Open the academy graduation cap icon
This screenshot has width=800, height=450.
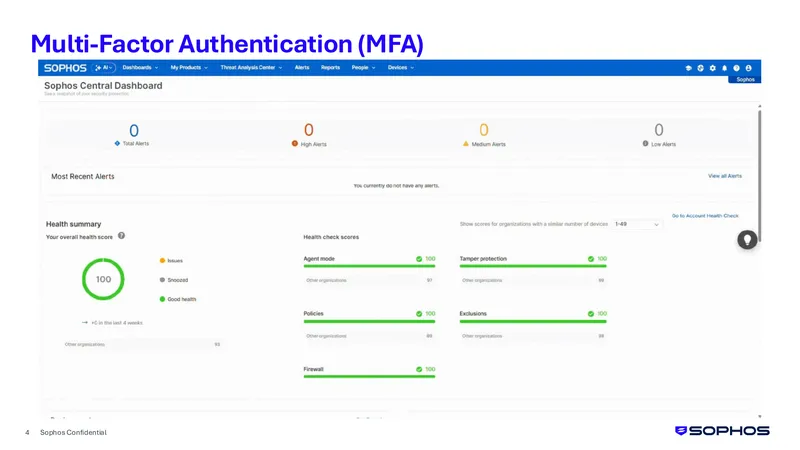688,68
